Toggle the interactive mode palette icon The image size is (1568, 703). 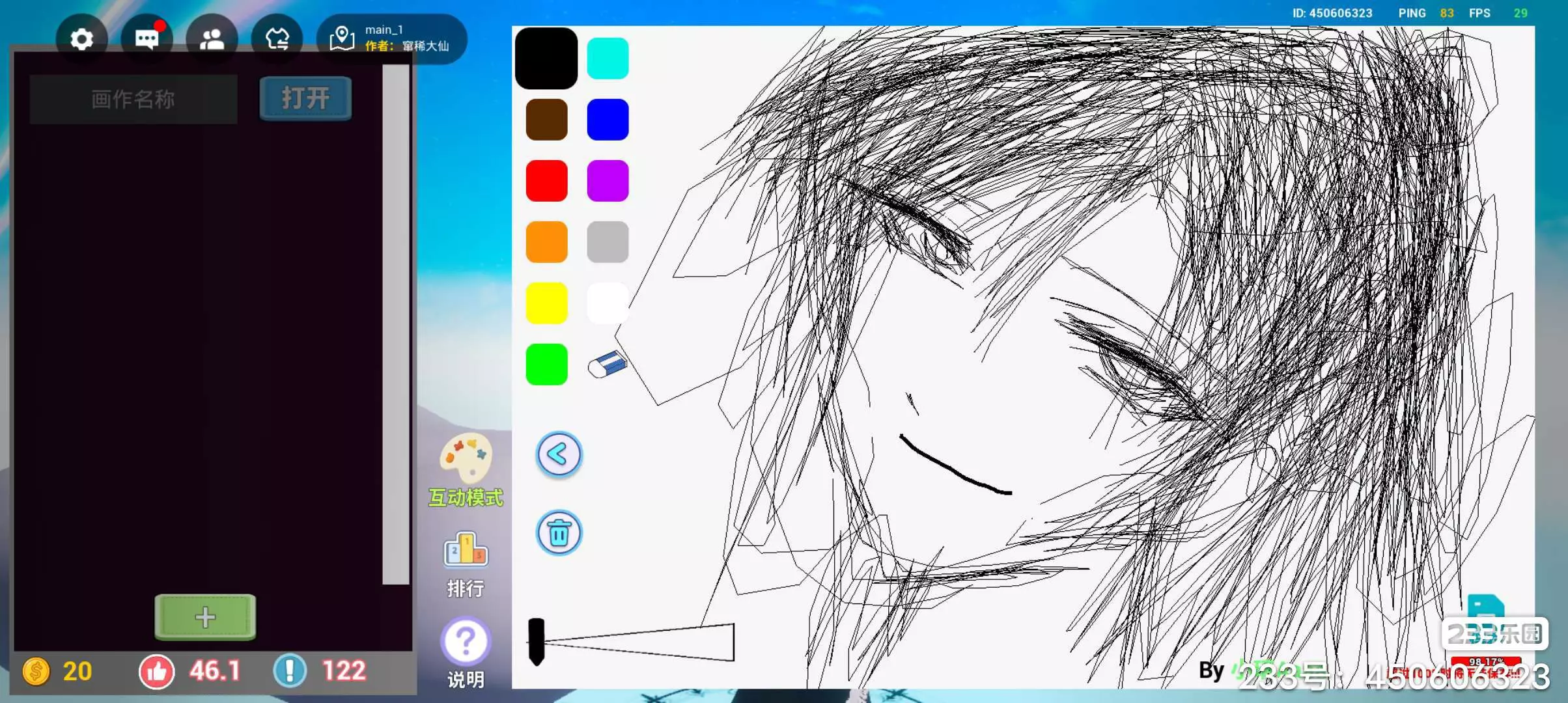click(466, 458)
